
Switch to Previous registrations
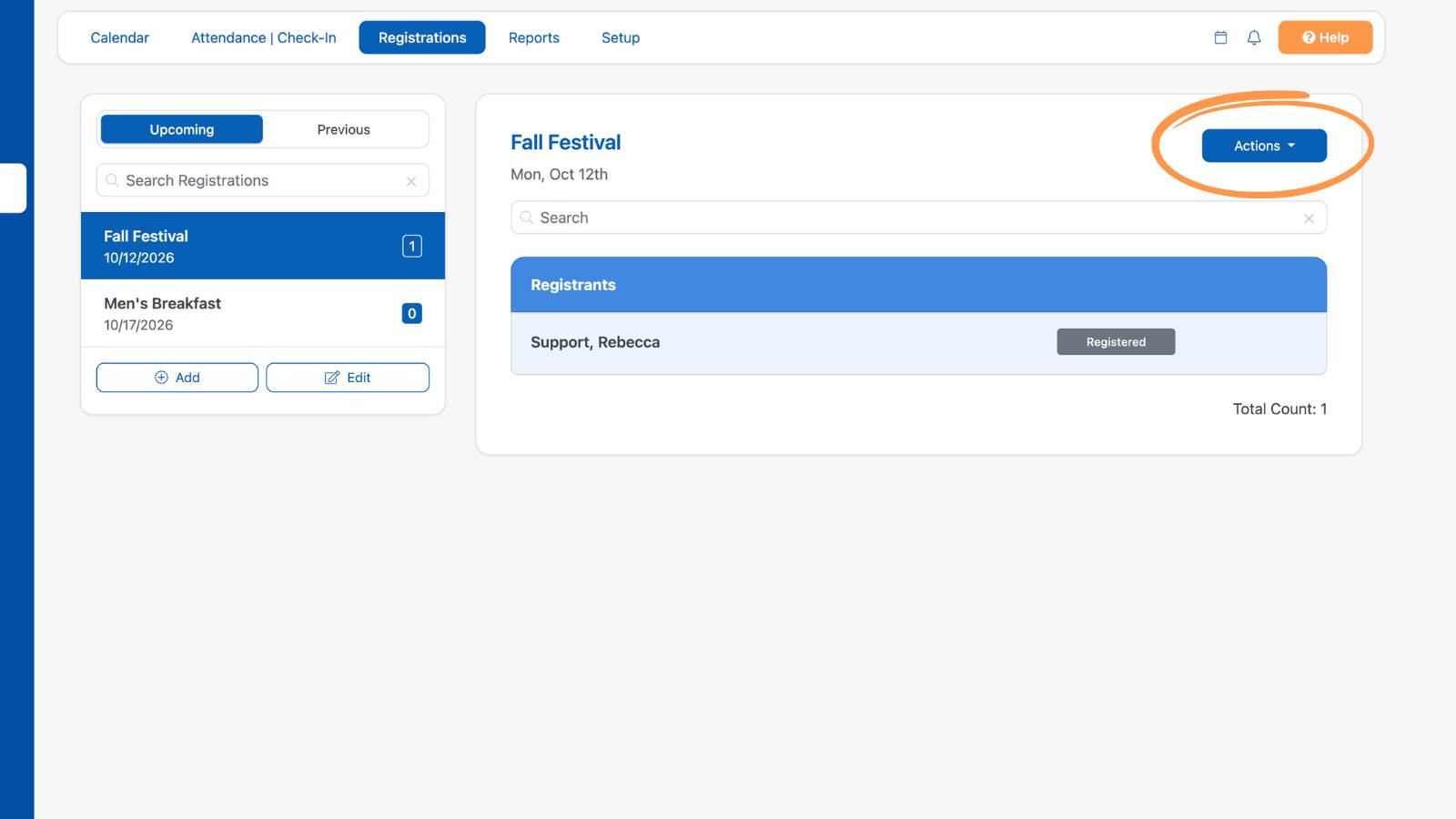pos(344,129)
